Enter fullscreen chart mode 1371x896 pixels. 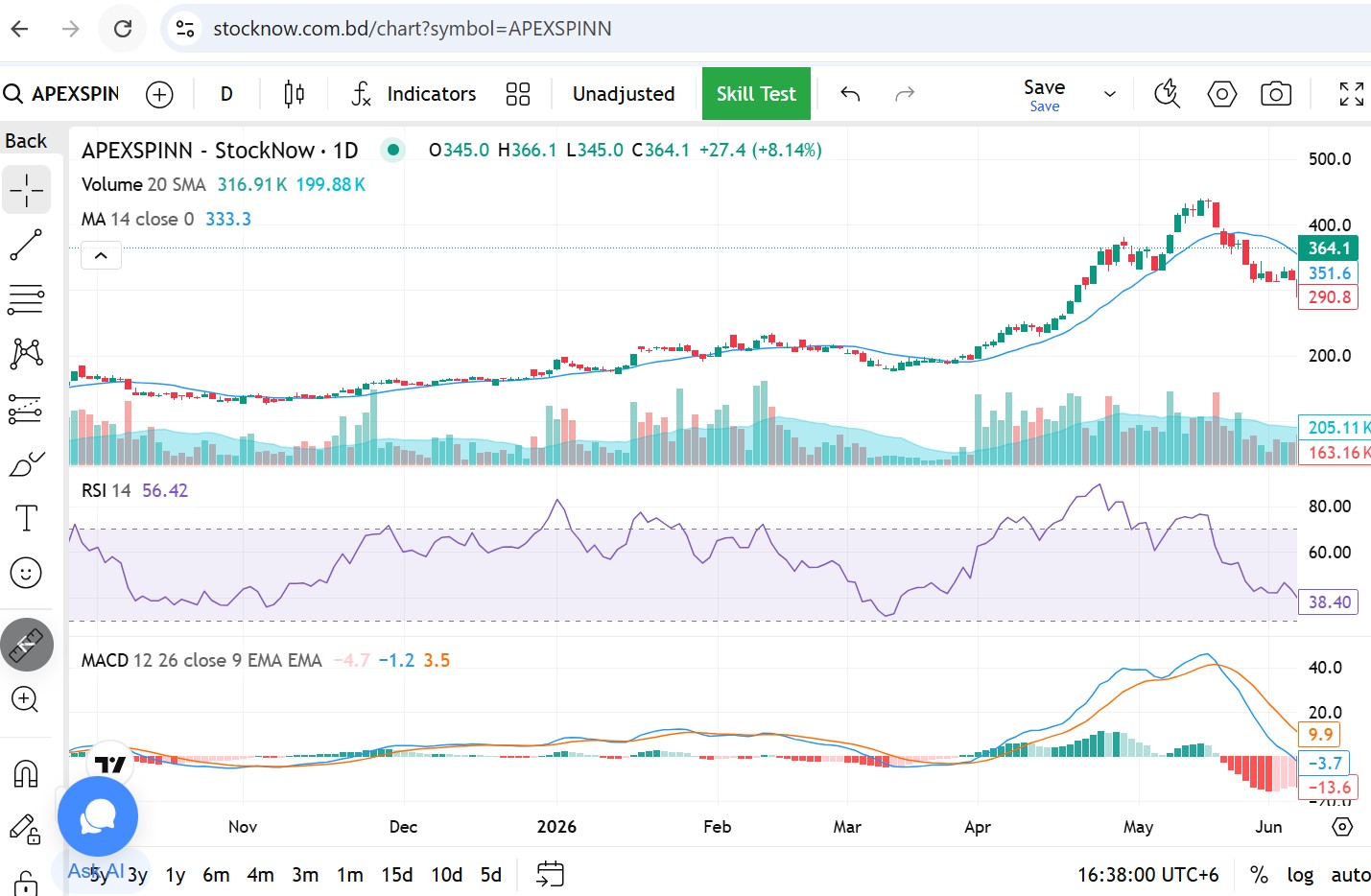[x=1352, y=94]
